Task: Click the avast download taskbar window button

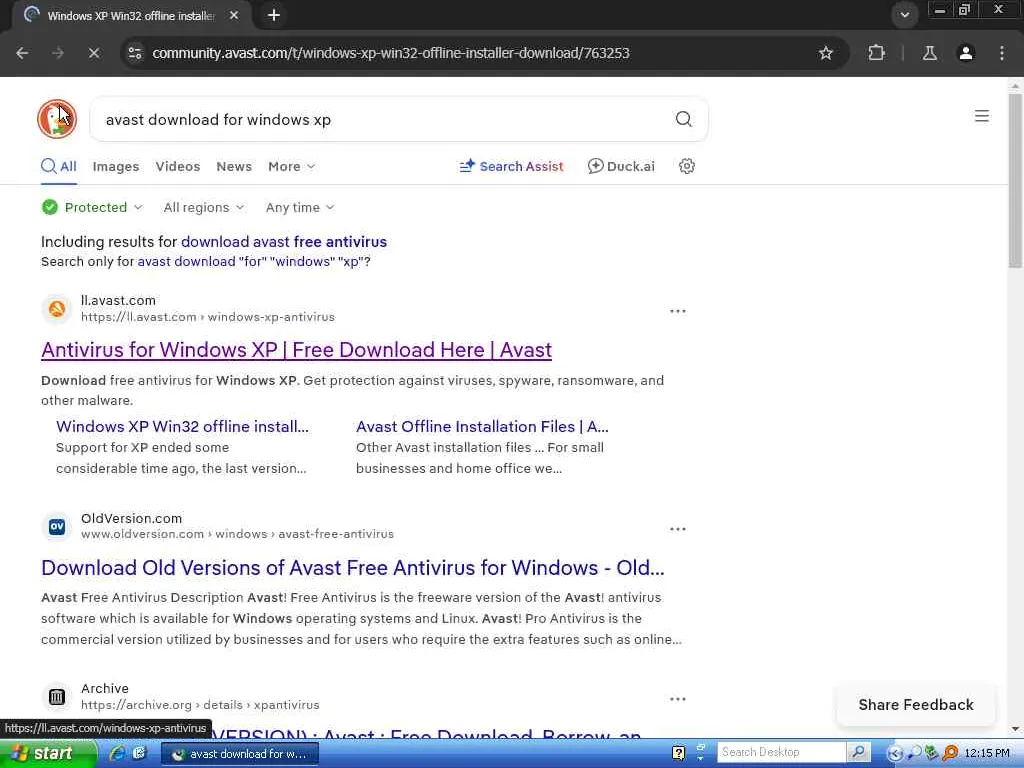Action: tap(240, 754)
